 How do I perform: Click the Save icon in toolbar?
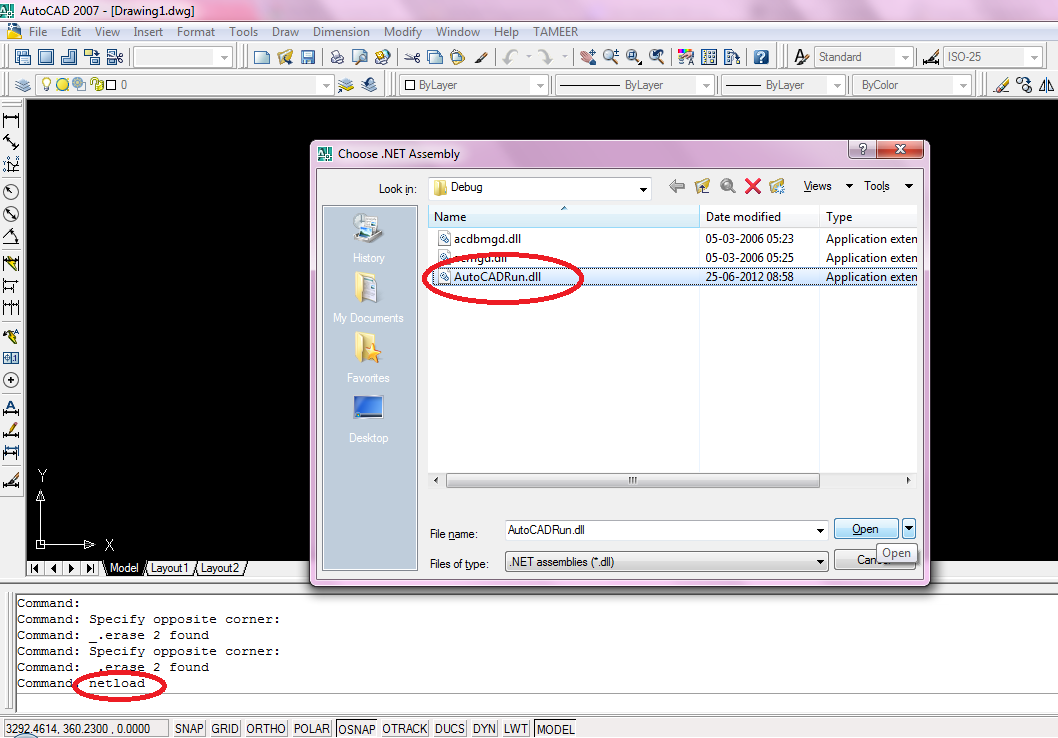click(308, 57)
